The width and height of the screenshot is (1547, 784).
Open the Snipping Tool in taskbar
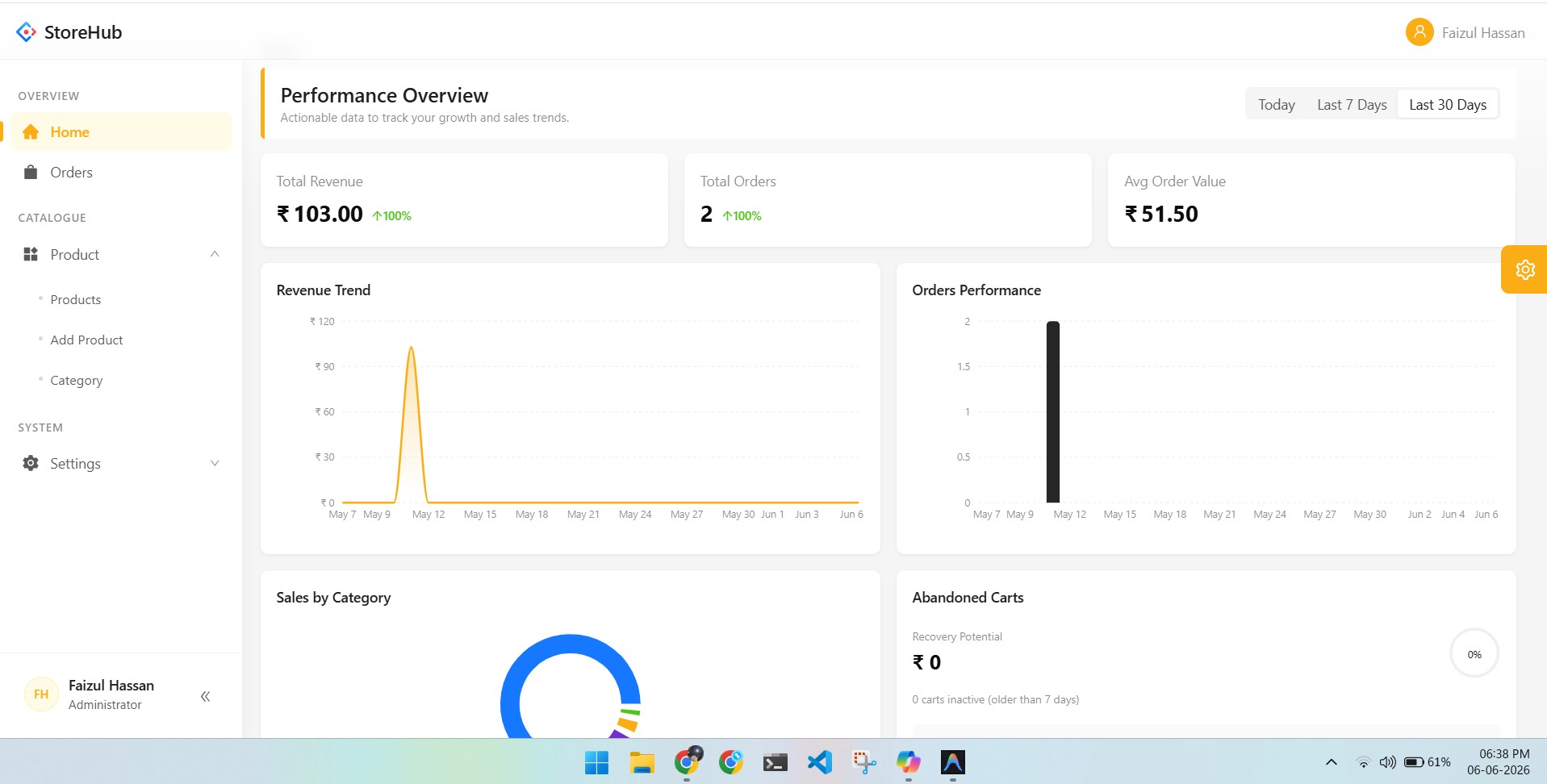click(864, 762)
